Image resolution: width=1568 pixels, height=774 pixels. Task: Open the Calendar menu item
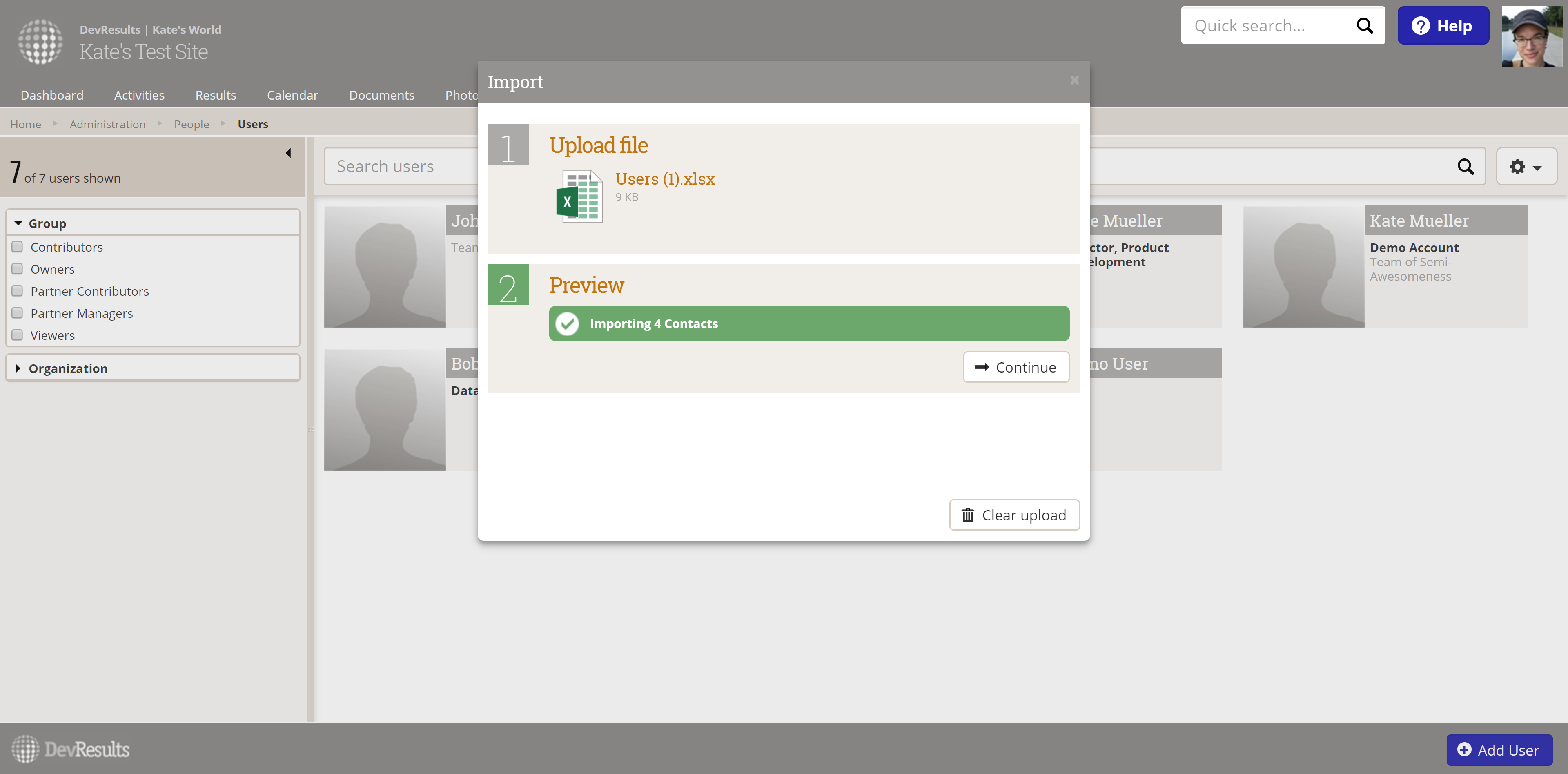[x=292, y=95]
